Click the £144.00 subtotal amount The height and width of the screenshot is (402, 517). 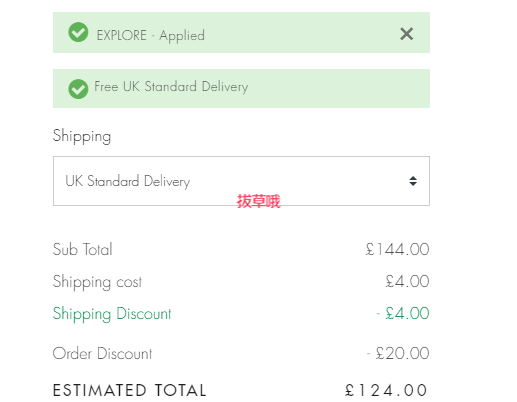(397, 249)
